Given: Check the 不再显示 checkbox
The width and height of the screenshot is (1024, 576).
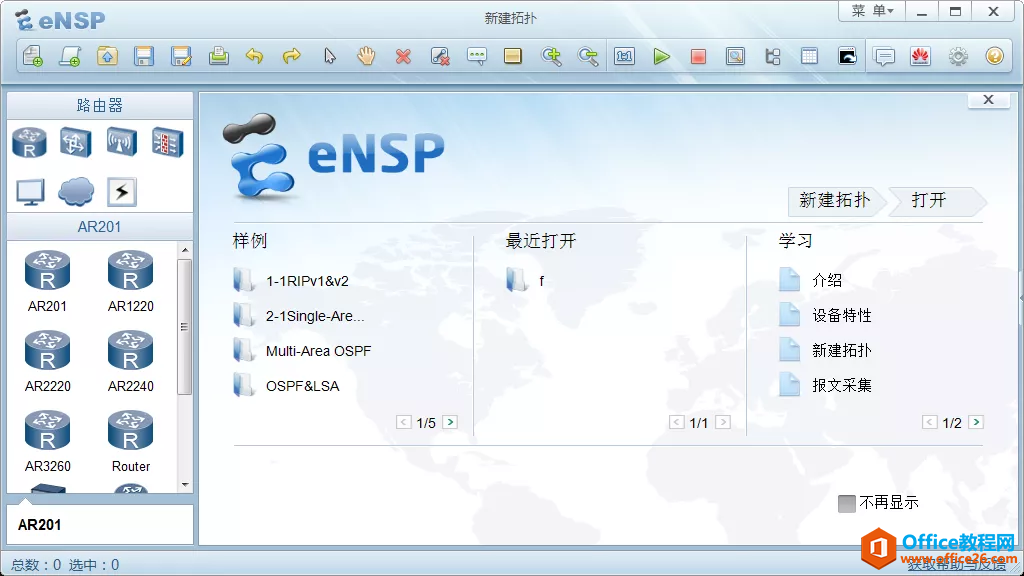Looking at the screenshot, I should tap(847, 504).
